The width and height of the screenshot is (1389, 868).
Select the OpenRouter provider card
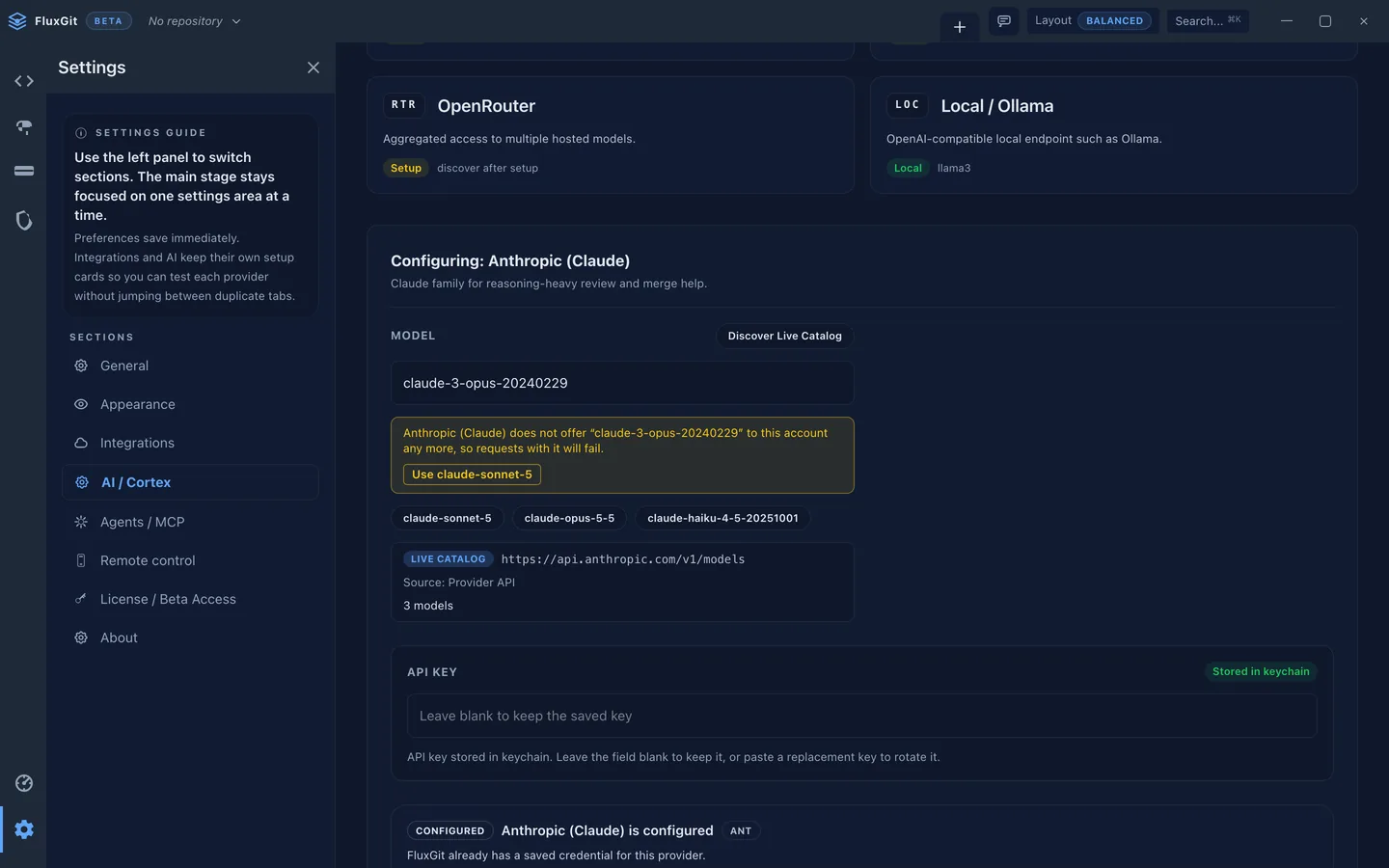[x=611, y=135]
